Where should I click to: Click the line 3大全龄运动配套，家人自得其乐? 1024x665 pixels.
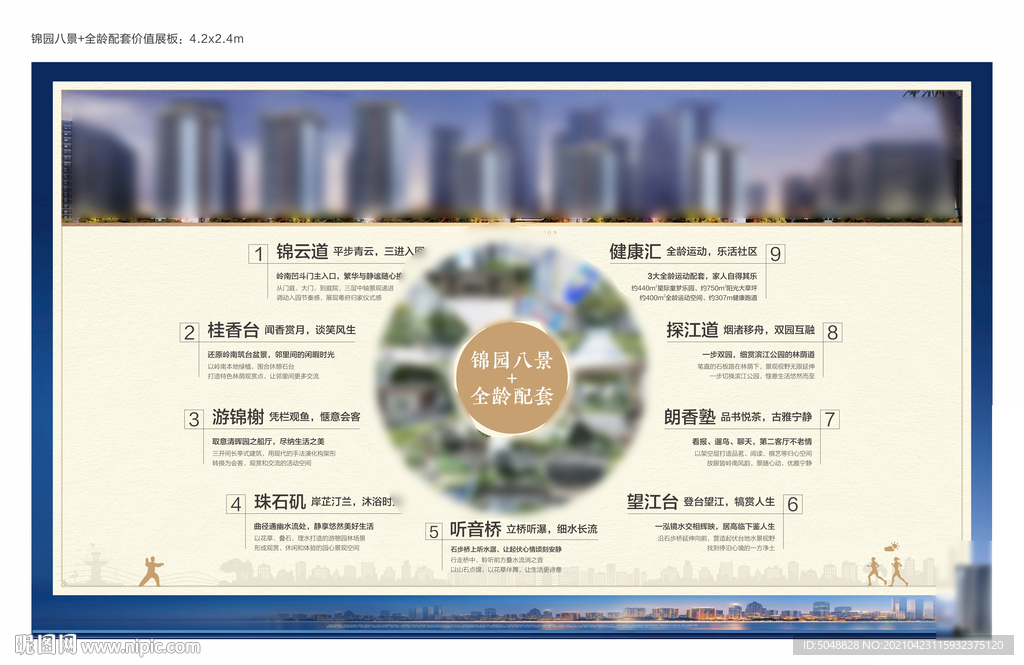pos(702,276)
